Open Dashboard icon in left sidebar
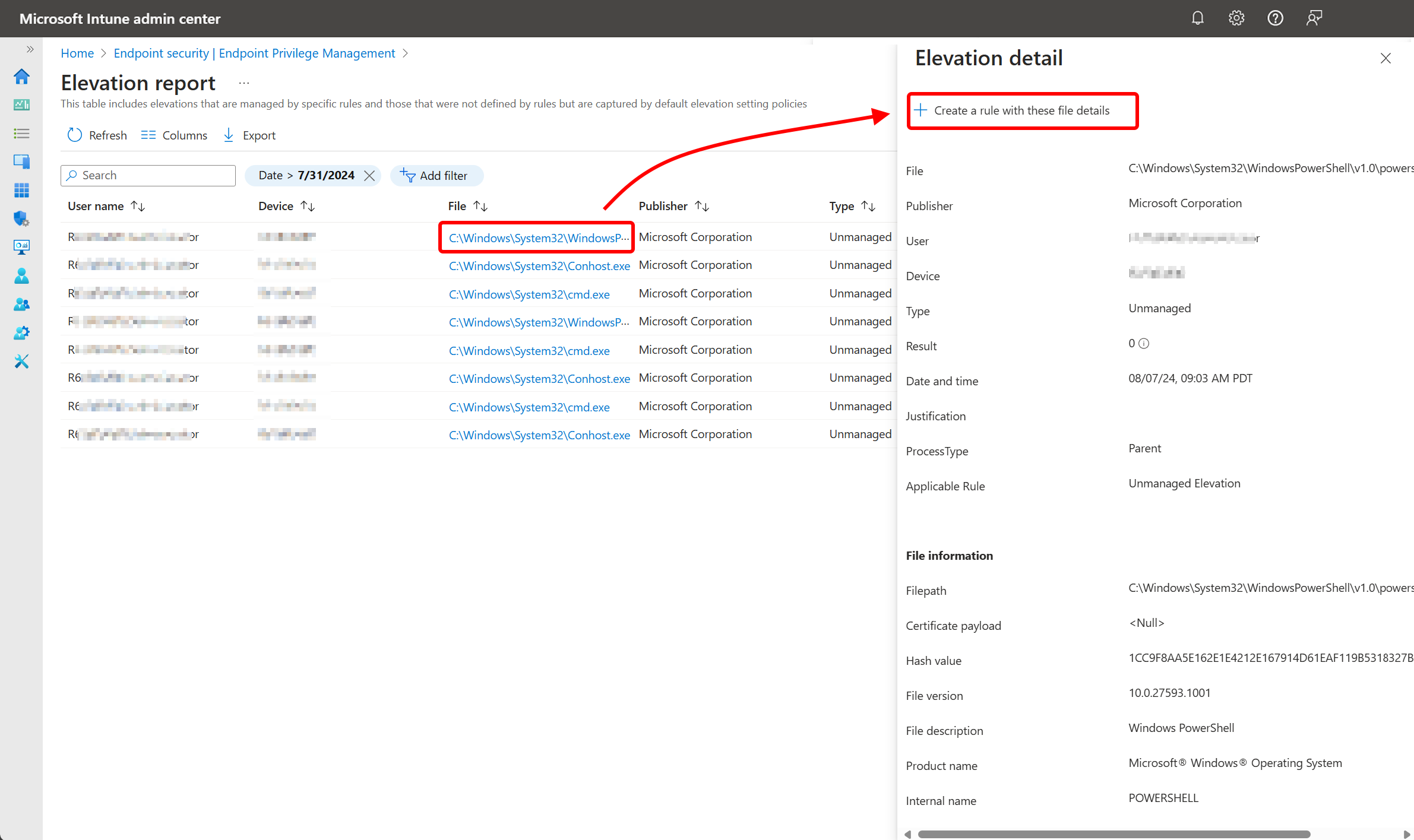Image resolution: width=1414 pixels, height=840 pixels. click(21, 104)
